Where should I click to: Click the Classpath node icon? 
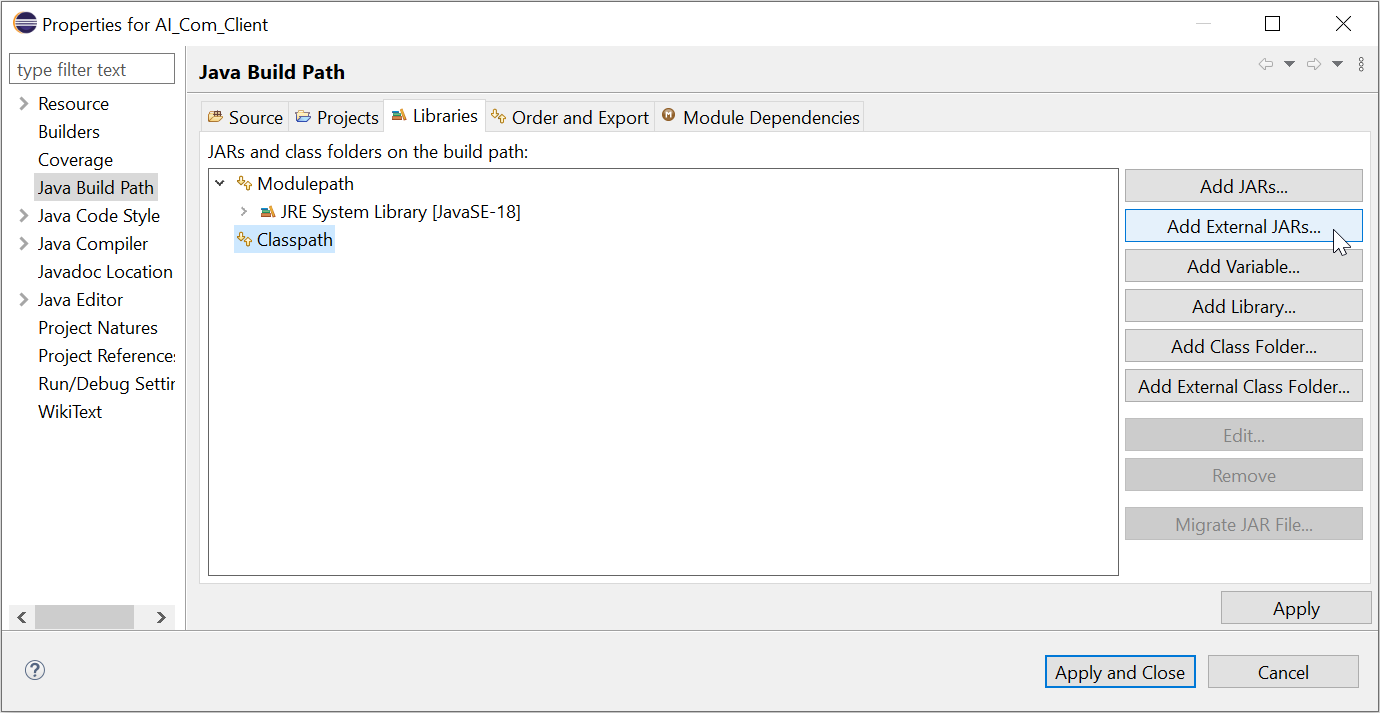(244, 240)
